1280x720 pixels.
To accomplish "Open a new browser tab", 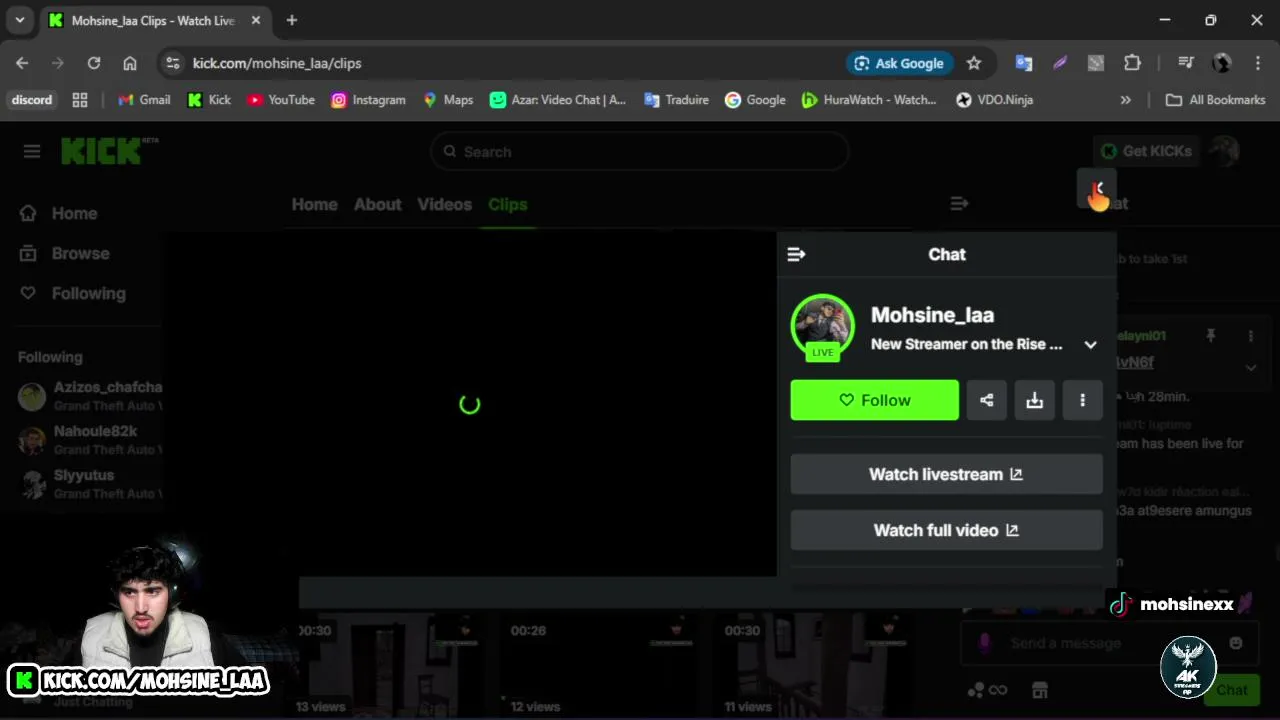I will [292, 20].
